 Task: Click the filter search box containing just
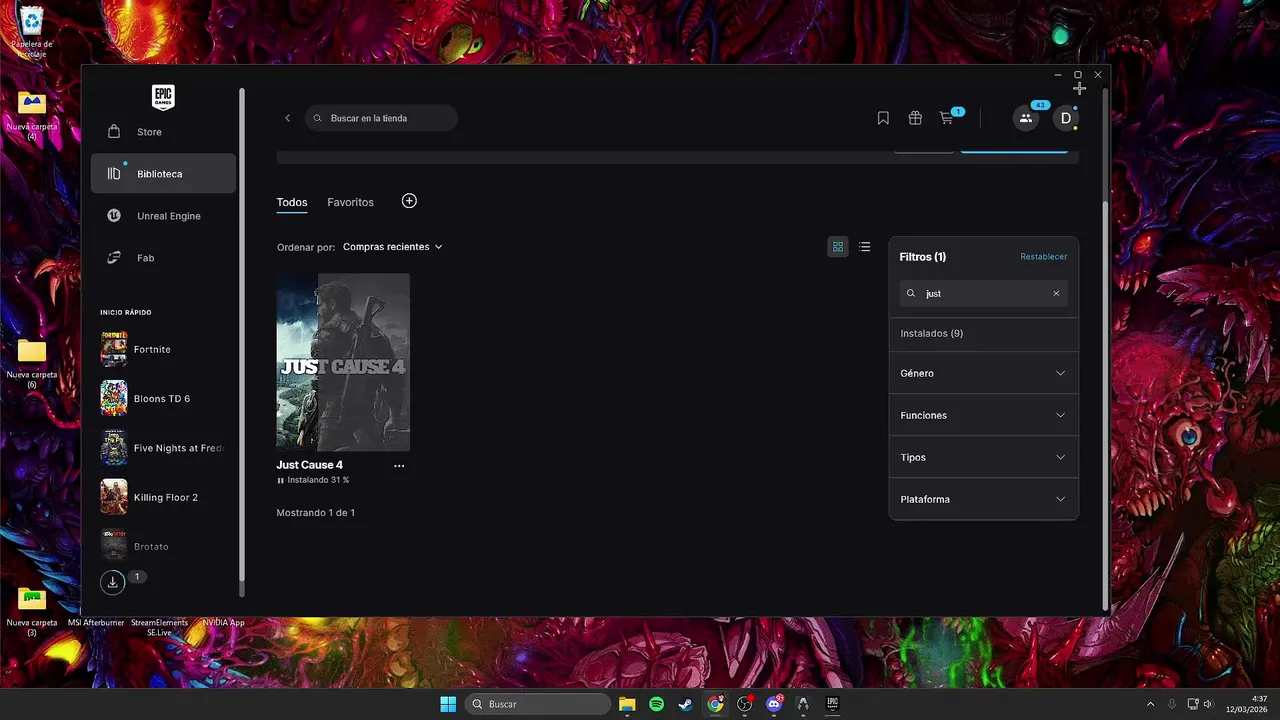[x=983, y=294]
